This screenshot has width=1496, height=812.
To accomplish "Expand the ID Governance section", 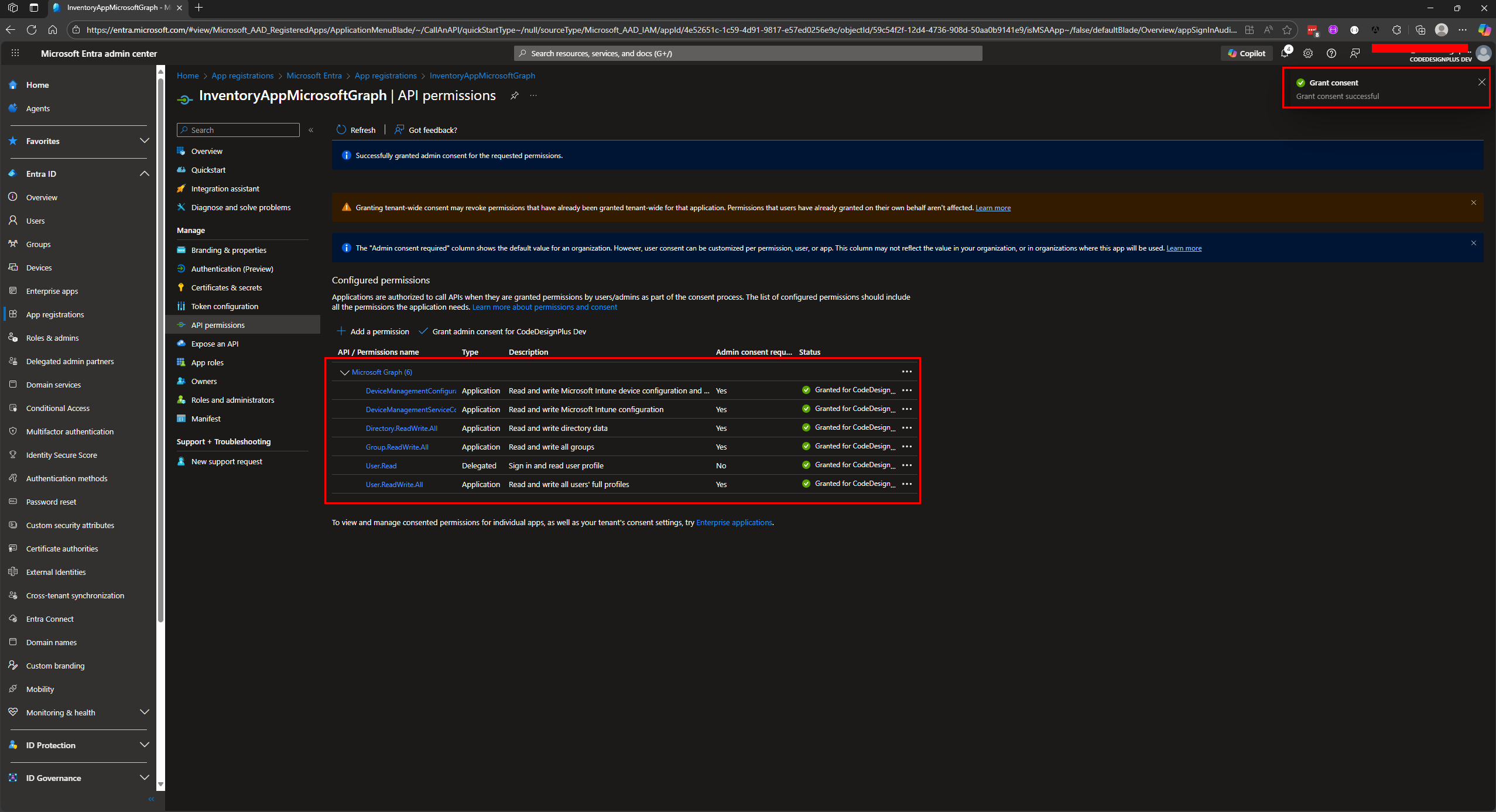I will coord(145,777).
